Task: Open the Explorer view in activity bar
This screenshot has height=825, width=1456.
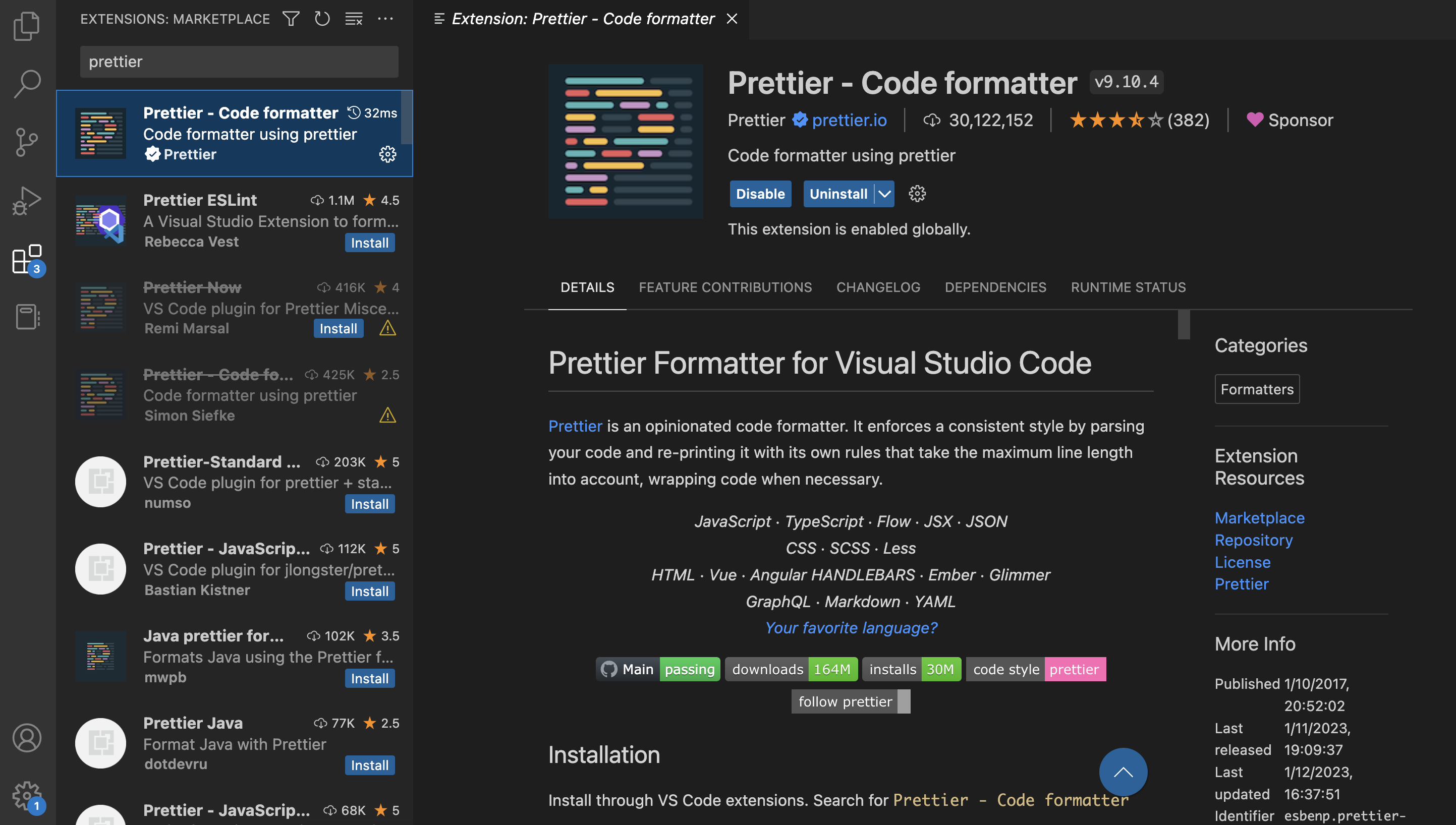Action: coord(27,26)
